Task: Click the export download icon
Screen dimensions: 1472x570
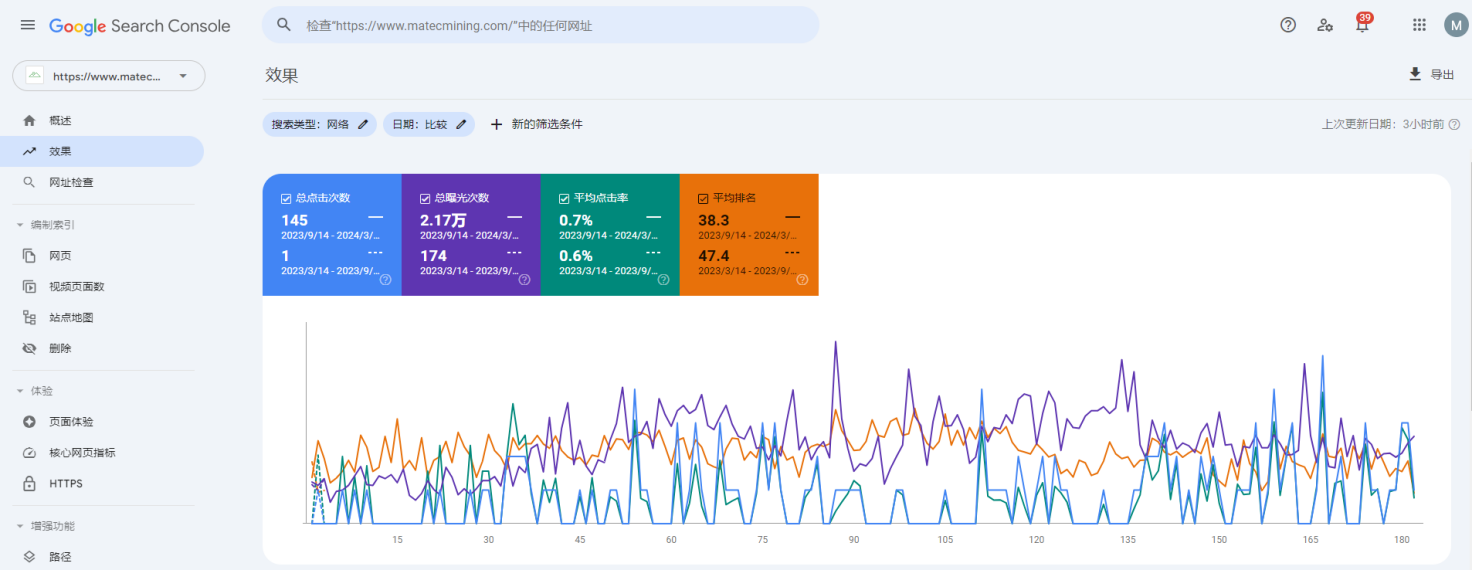Action: 1415,74
